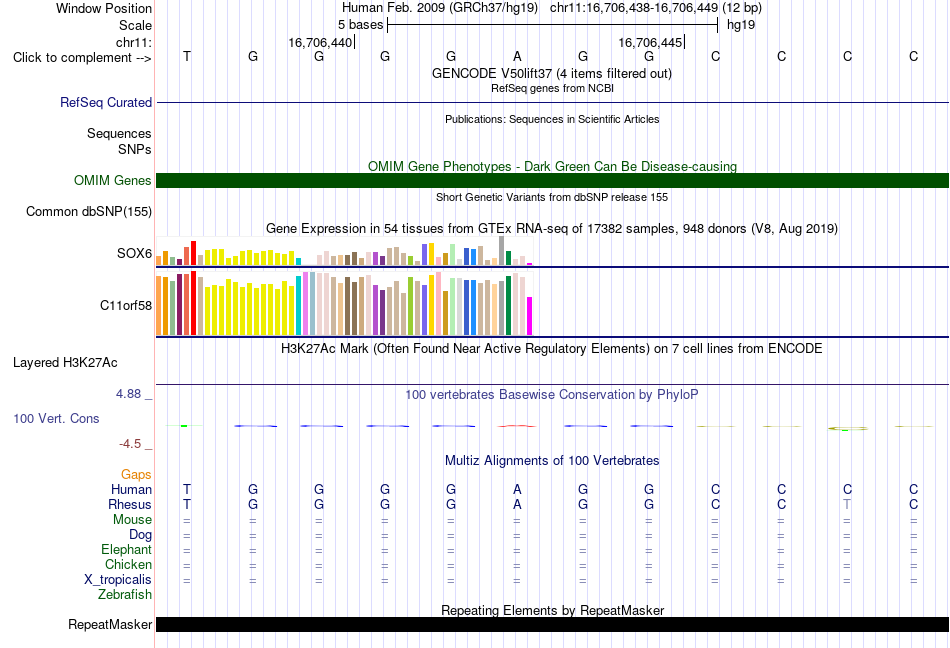The image size is (950, 648).
Task: Click the Layered H3K27Ac track label
Action: tap(65, 363)
